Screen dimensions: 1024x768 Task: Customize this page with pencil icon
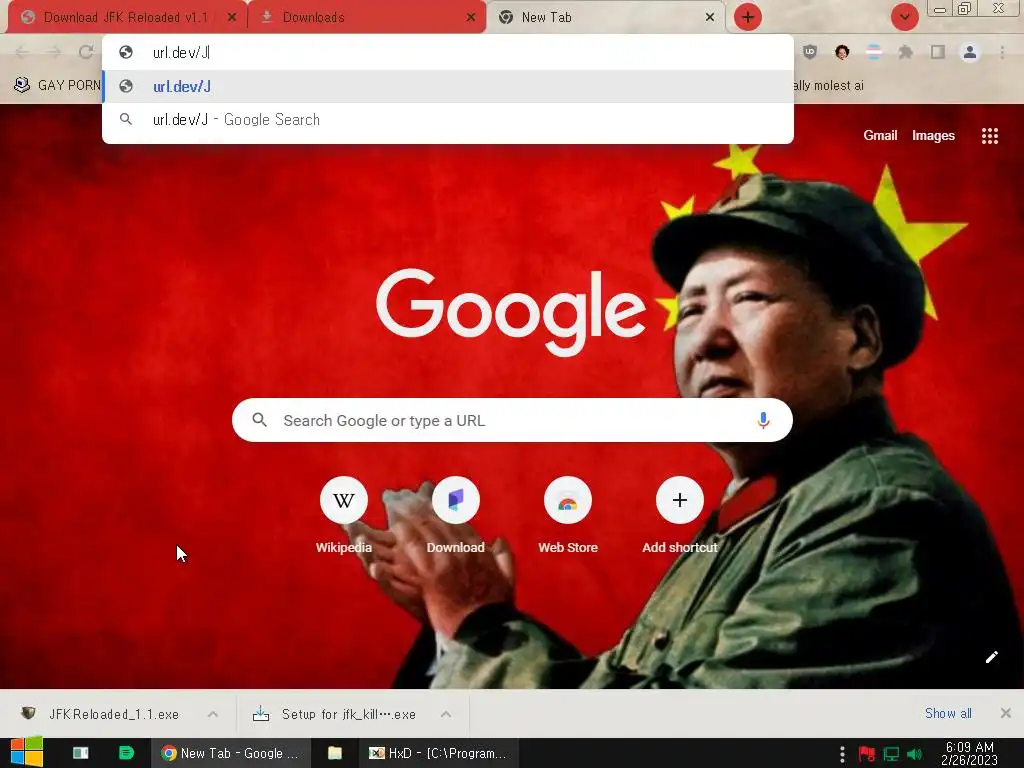pyautogui.click(x=991, y=657)
